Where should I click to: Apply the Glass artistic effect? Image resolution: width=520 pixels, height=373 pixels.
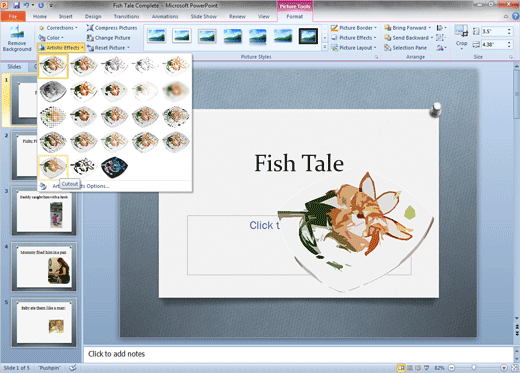tap(176, 116)
